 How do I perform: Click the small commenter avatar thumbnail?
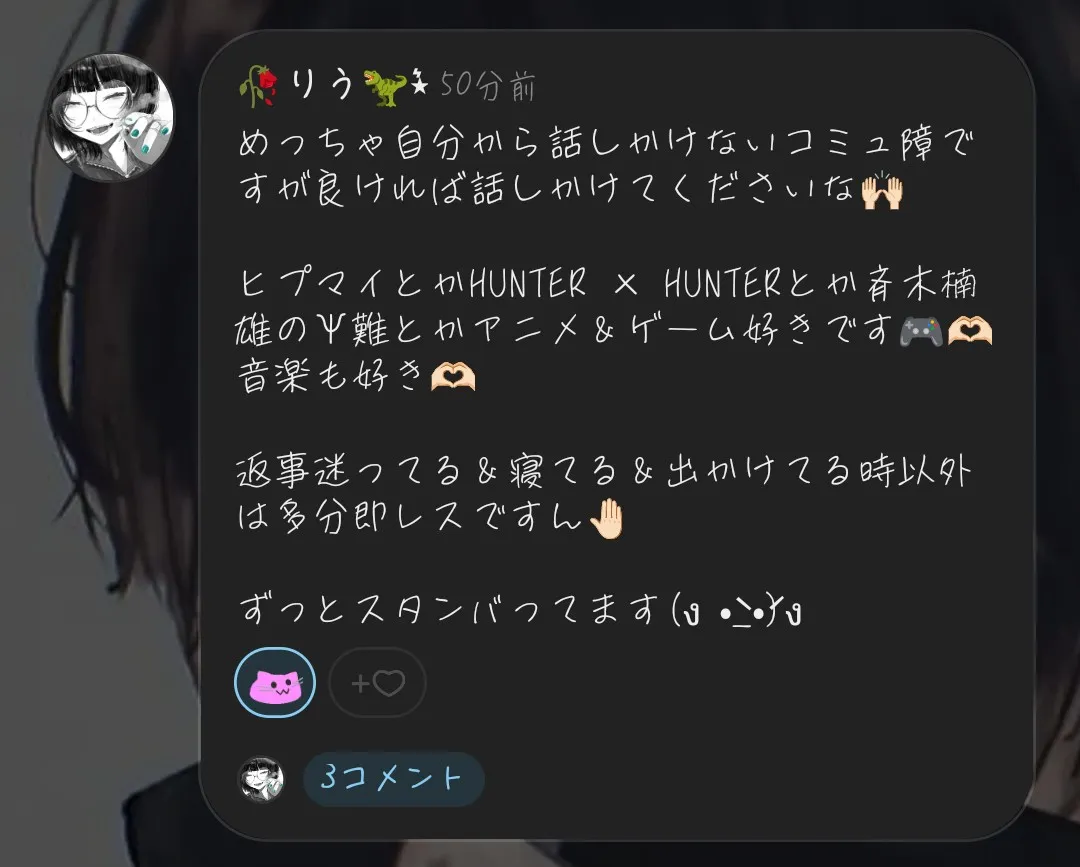[261, 780]
